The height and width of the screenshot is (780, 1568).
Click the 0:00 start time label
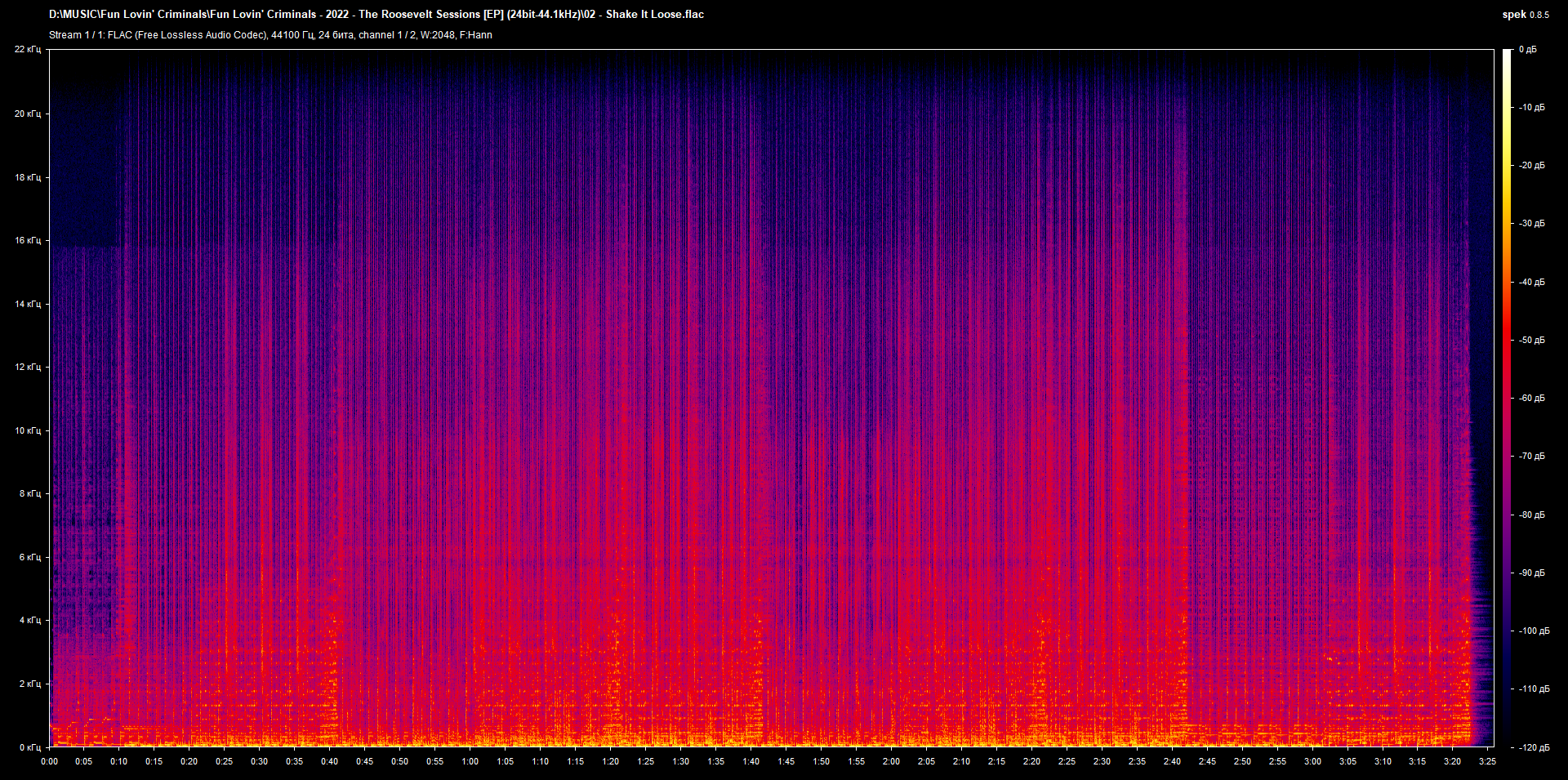(50, 761)
